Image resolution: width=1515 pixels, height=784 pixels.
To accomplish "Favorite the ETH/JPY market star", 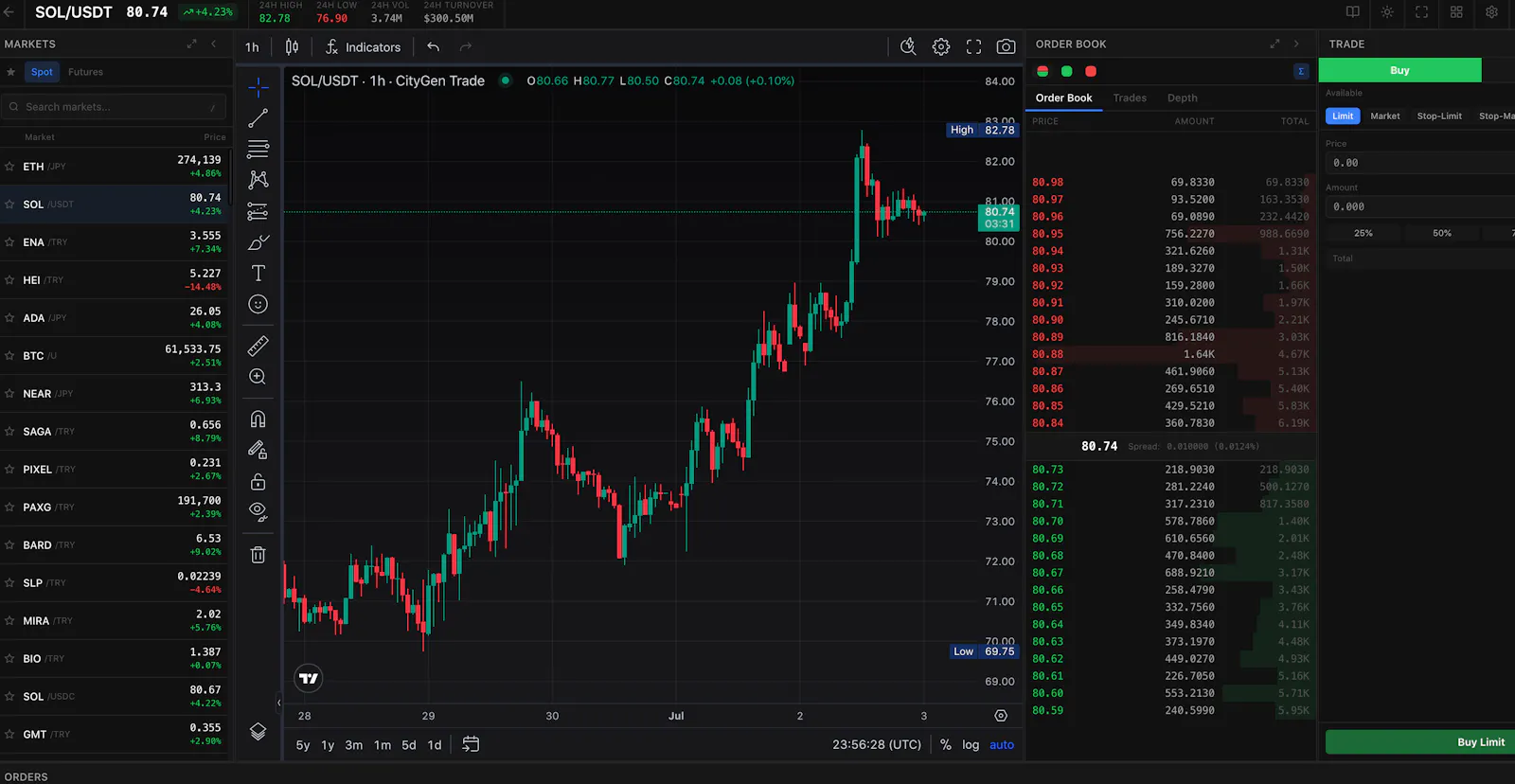I will coord(10,166).
